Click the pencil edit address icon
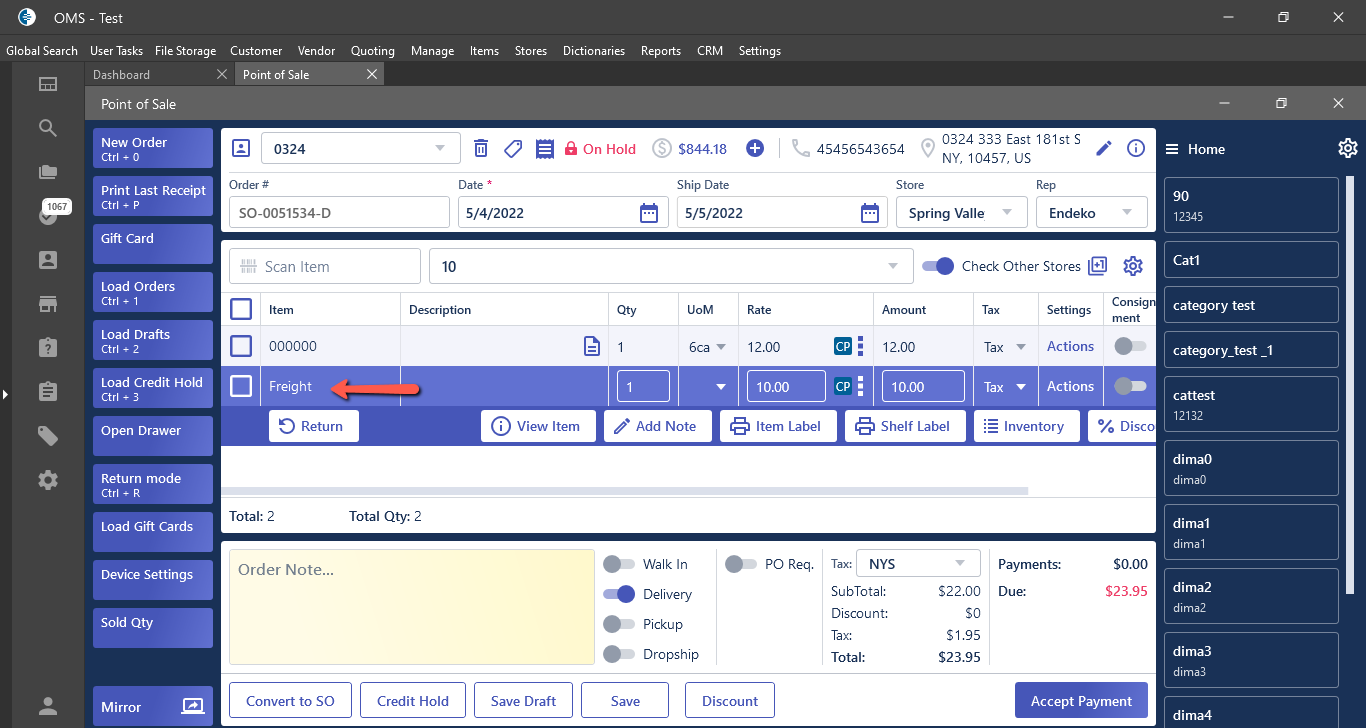The height and width of the screenshot is (728, 1366). tap(1104, 148)
